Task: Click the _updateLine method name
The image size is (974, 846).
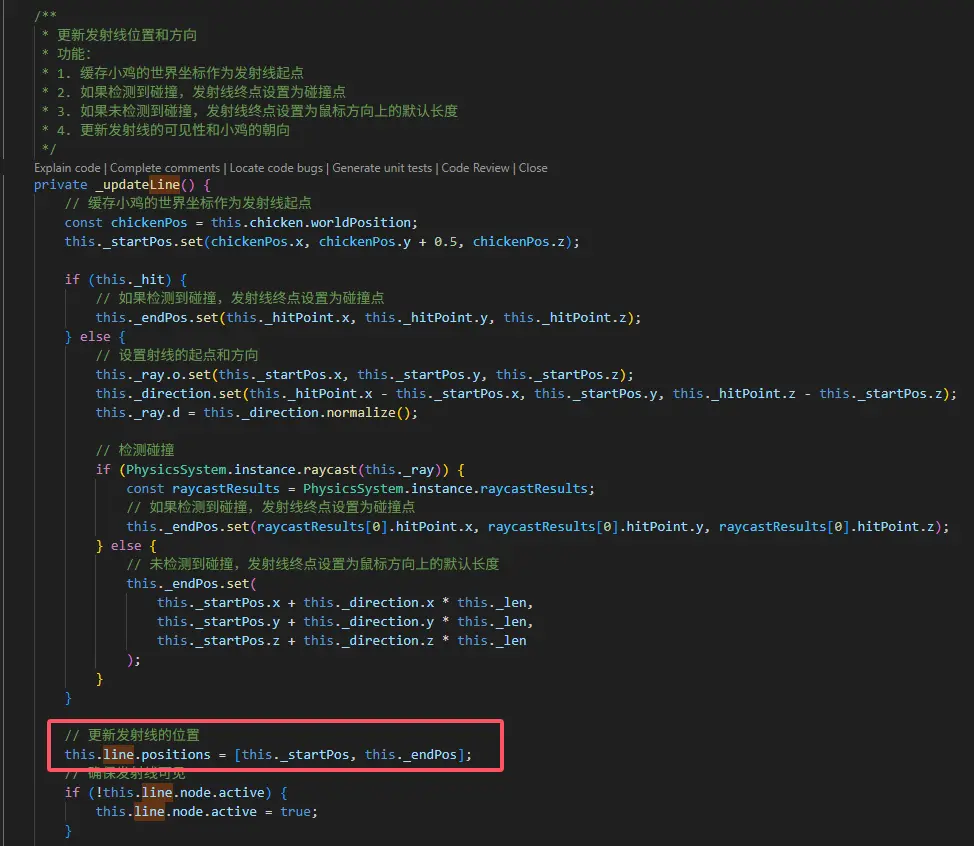Action: tap(137, 184)
